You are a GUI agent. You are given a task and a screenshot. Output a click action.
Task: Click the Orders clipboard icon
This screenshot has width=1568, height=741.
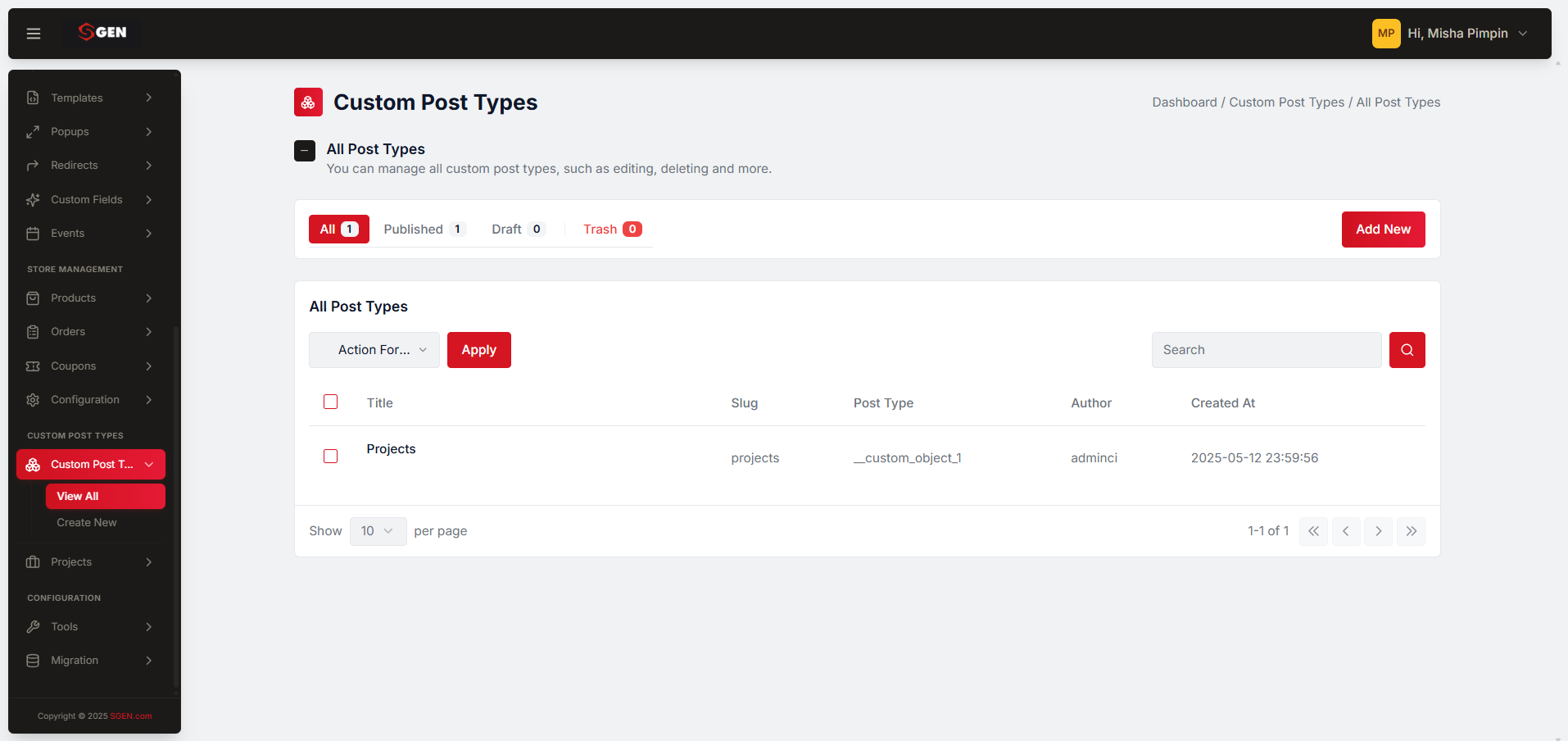(33, 332)
